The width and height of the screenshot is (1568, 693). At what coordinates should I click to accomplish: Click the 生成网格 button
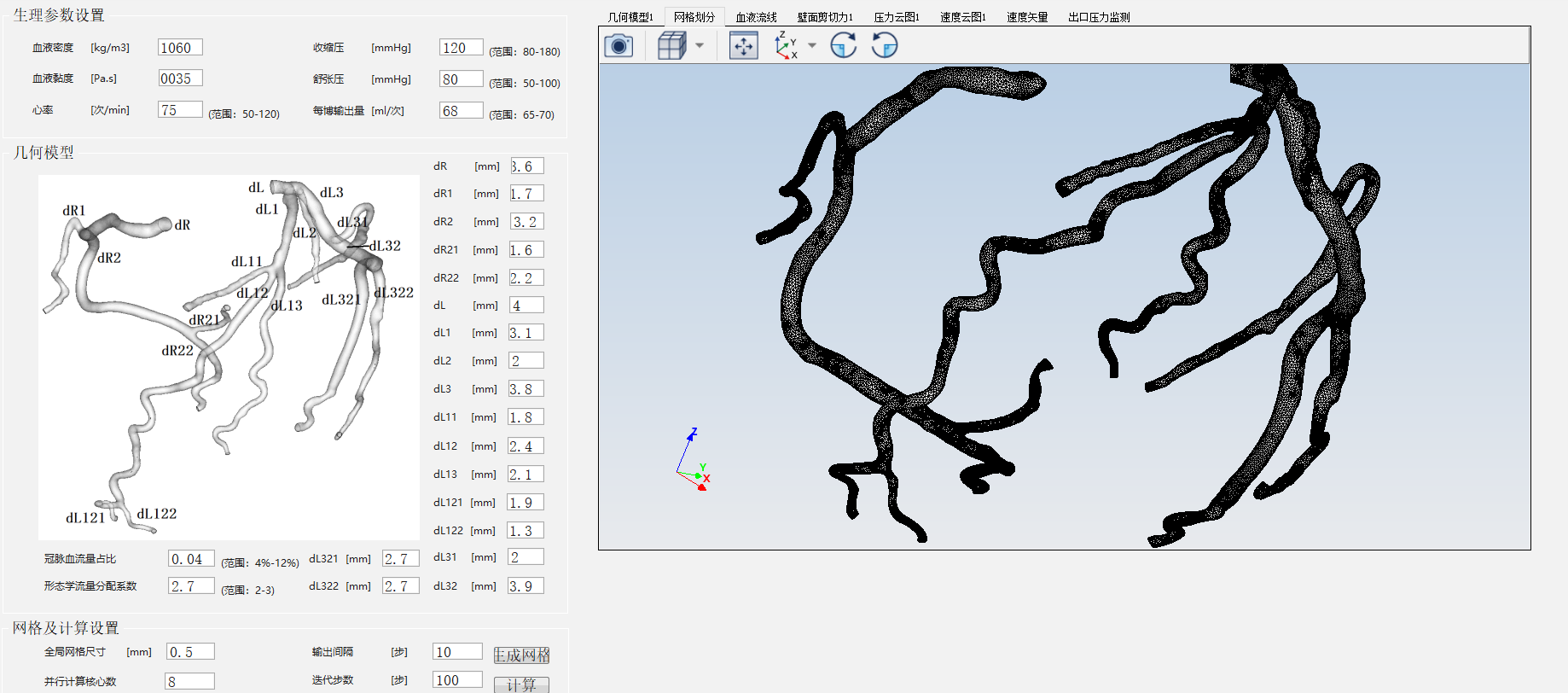[x=522, y=655]
